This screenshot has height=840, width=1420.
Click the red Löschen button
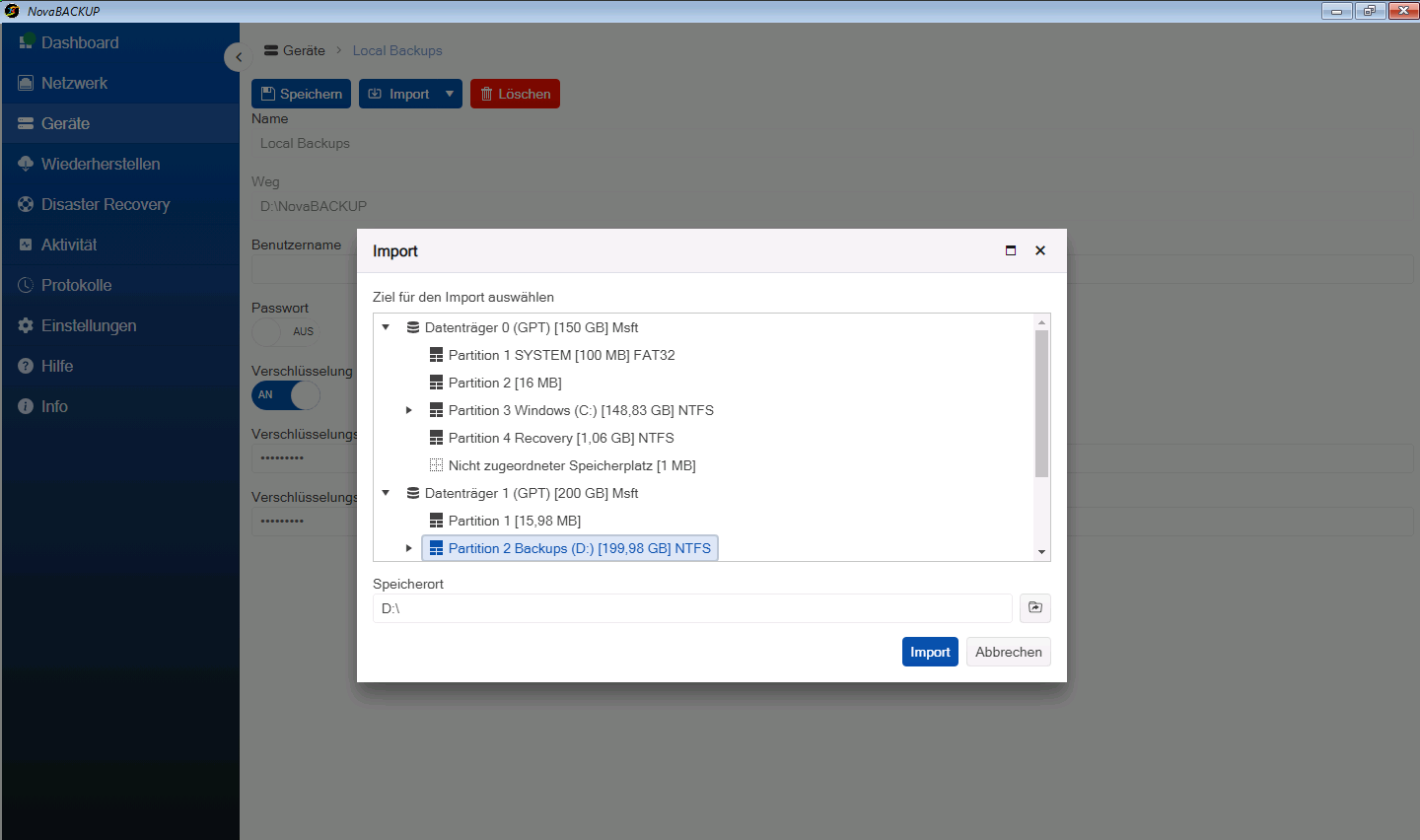[x=515, y=94]
